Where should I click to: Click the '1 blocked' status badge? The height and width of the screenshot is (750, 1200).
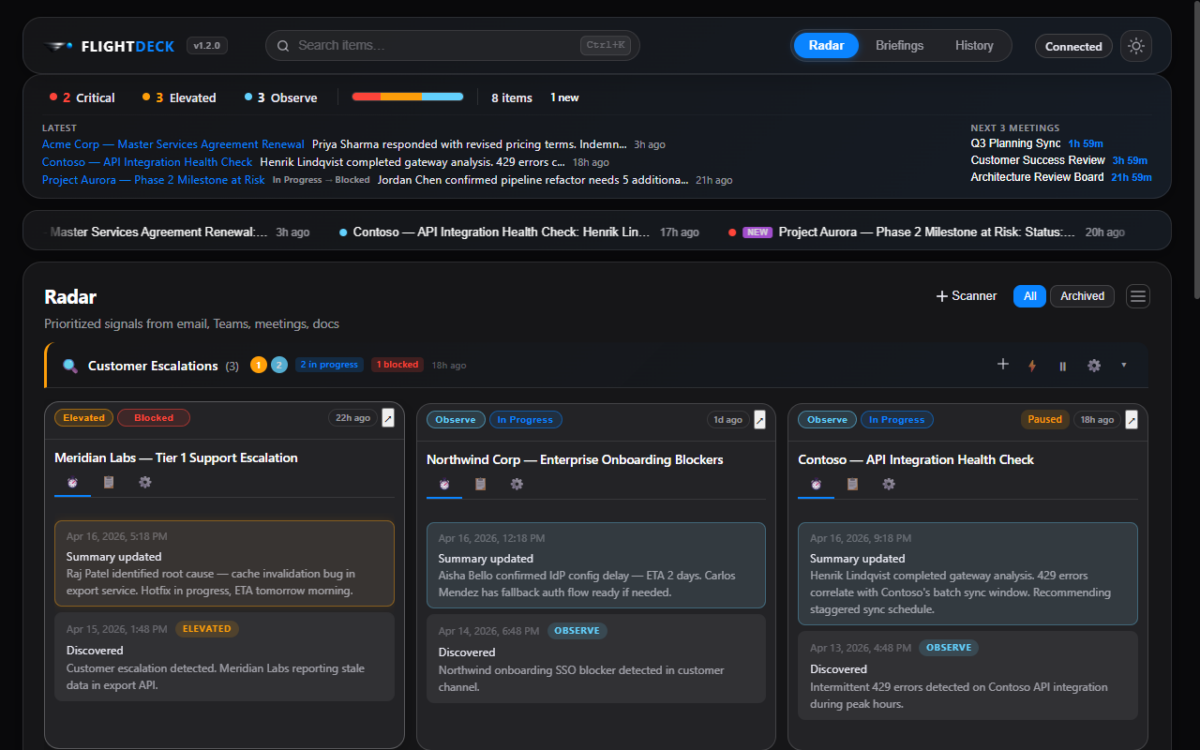coord(397,365)
